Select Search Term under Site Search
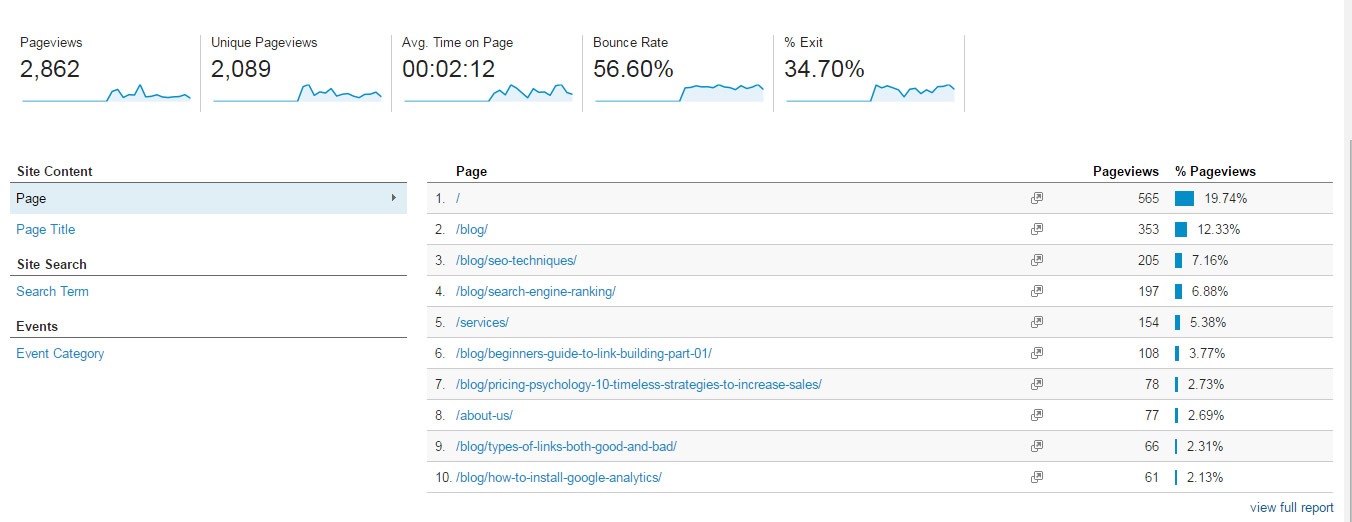1352x522 pixels. pyautogui.click(x=52, y=291)
